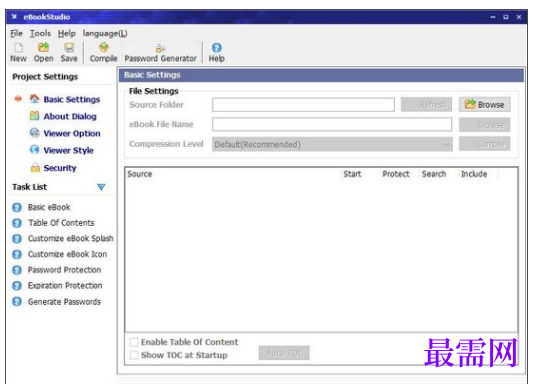Click the house icon beside Basic Settings
Viewport: 536px width, 384px height.
pyautogui.click(x=34, y=99)
